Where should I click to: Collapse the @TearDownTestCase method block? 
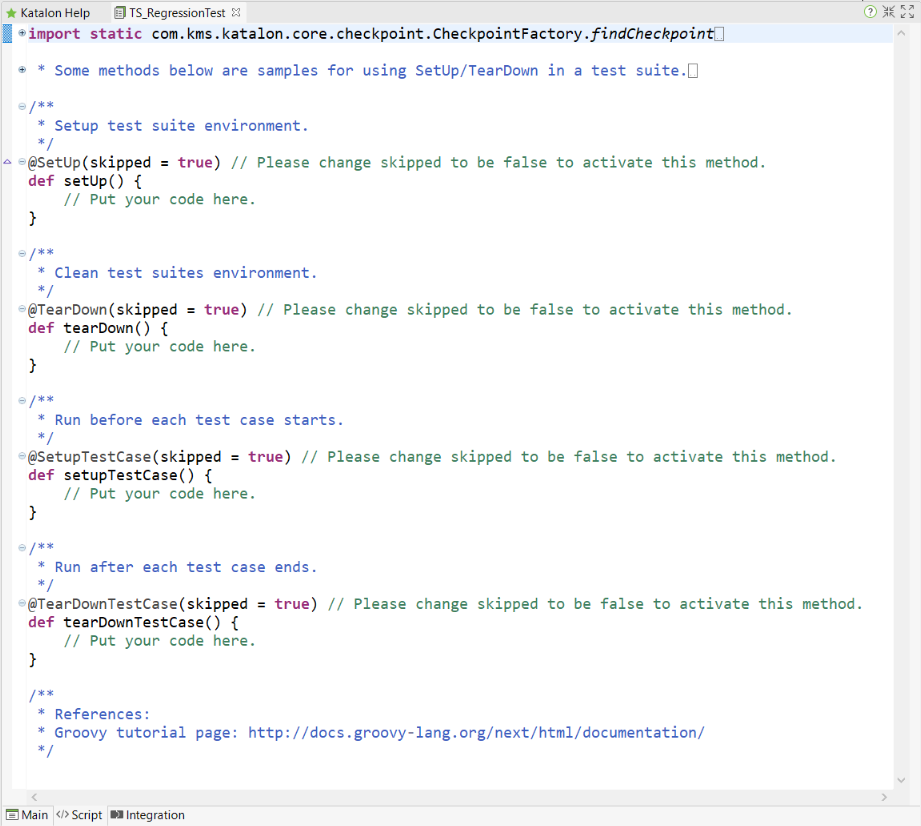tap(22, 603)
